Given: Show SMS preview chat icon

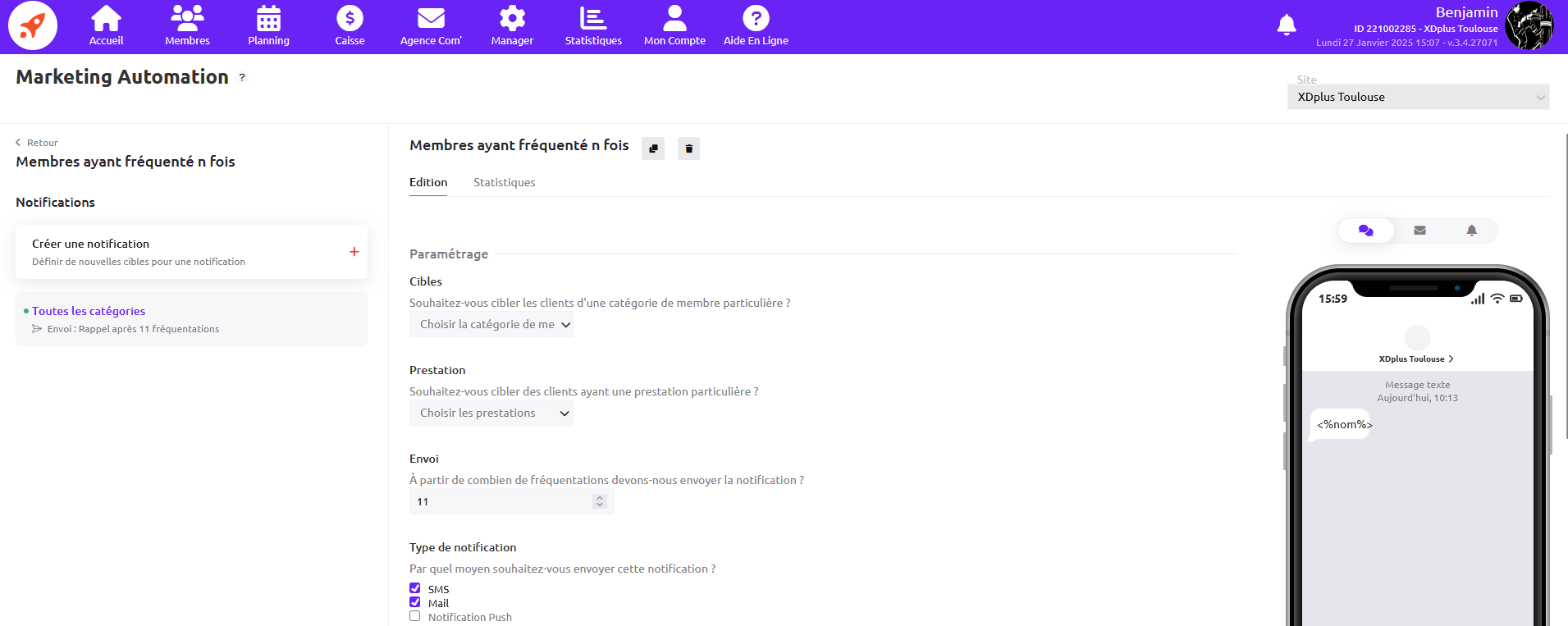Looking at the screenshot, I should click(x=1365, y=231).
